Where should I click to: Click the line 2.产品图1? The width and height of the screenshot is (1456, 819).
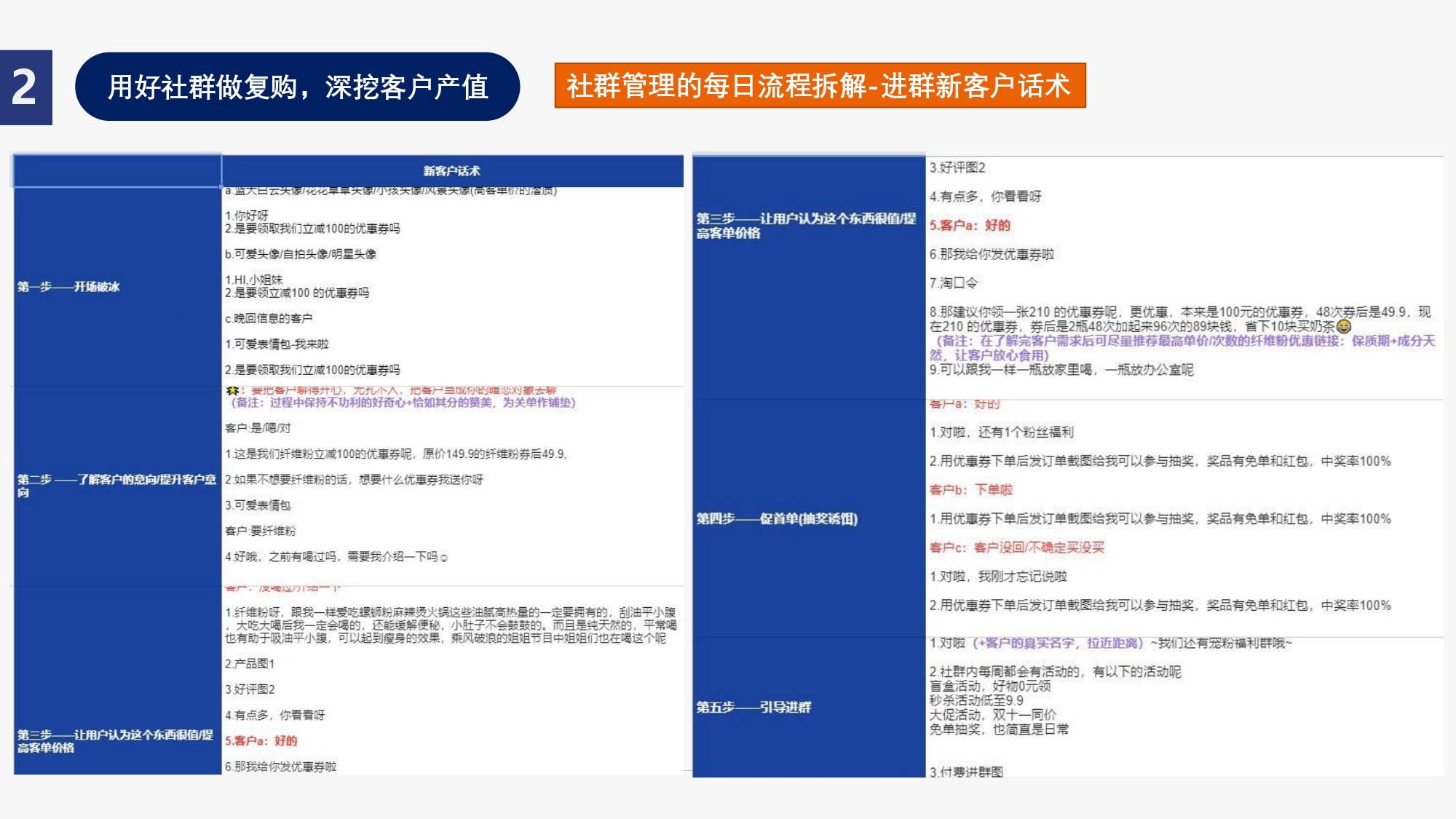pos(250,664)
